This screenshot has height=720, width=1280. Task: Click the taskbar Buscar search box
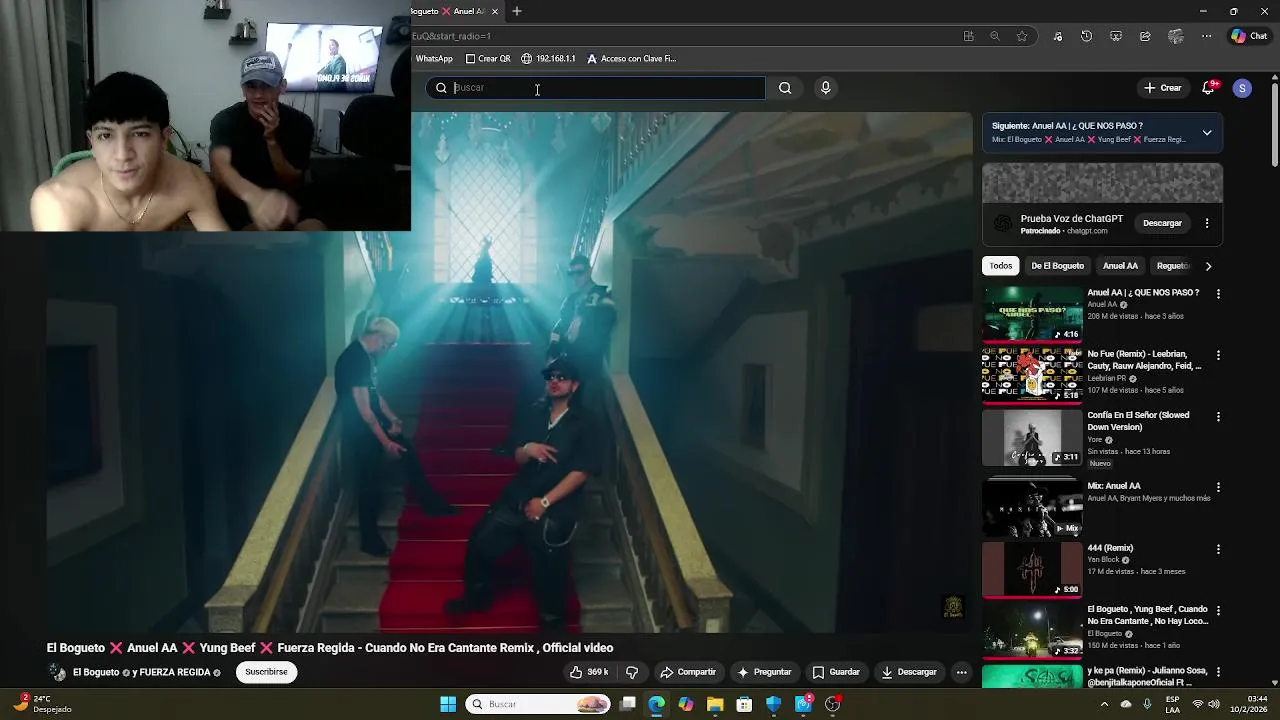538,704
